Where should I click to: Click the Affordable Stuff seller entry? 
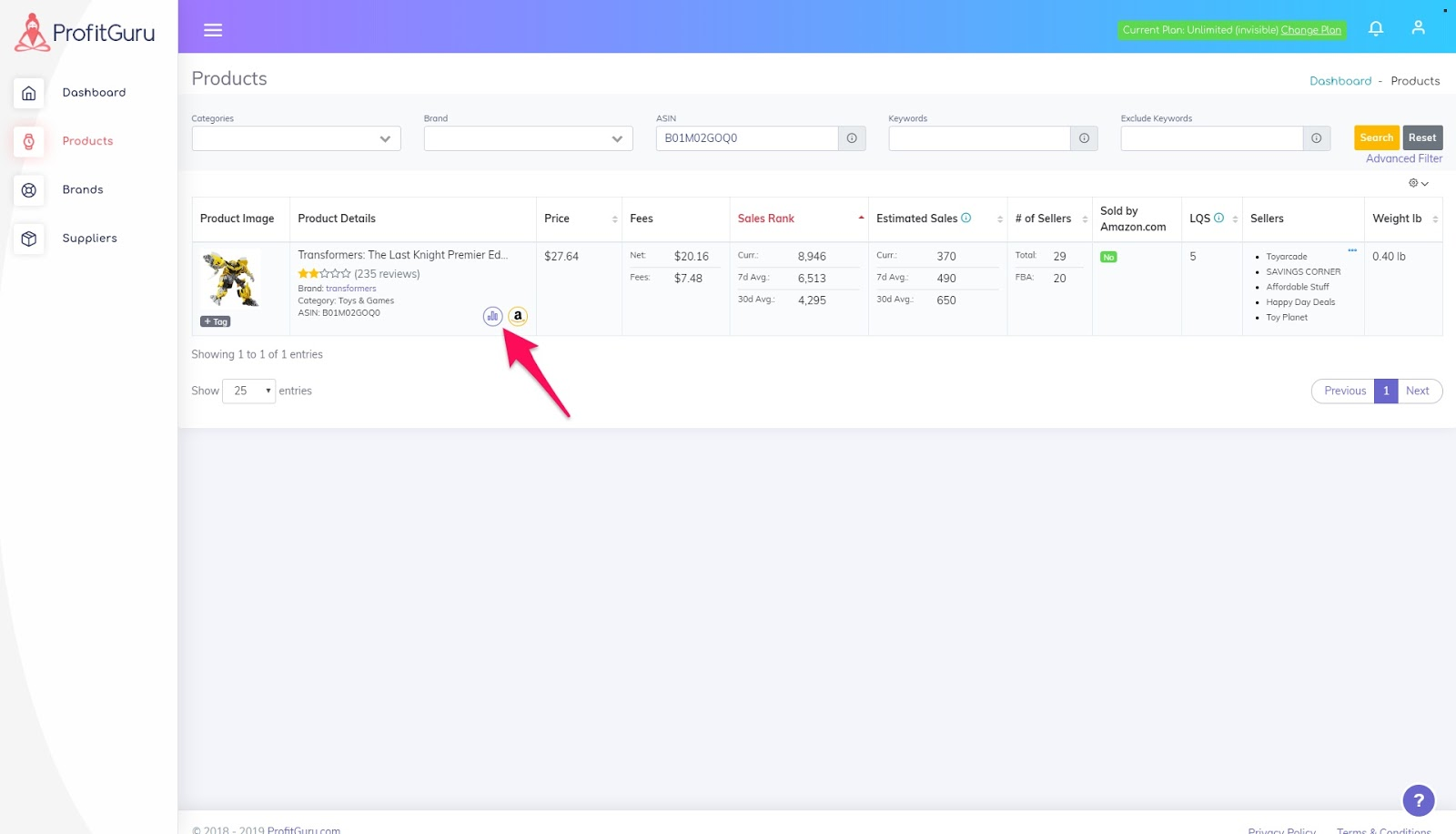tap(1297, 287)
